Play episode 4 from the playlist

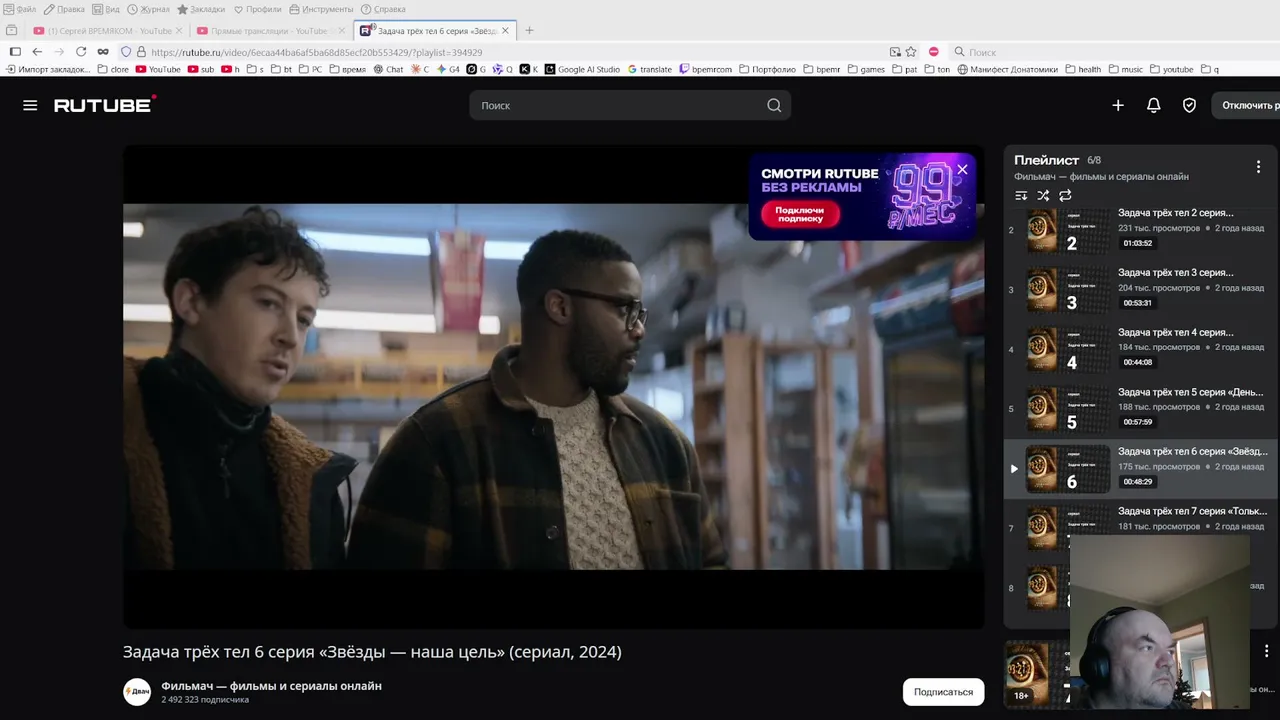click(x=1139, y=350)
